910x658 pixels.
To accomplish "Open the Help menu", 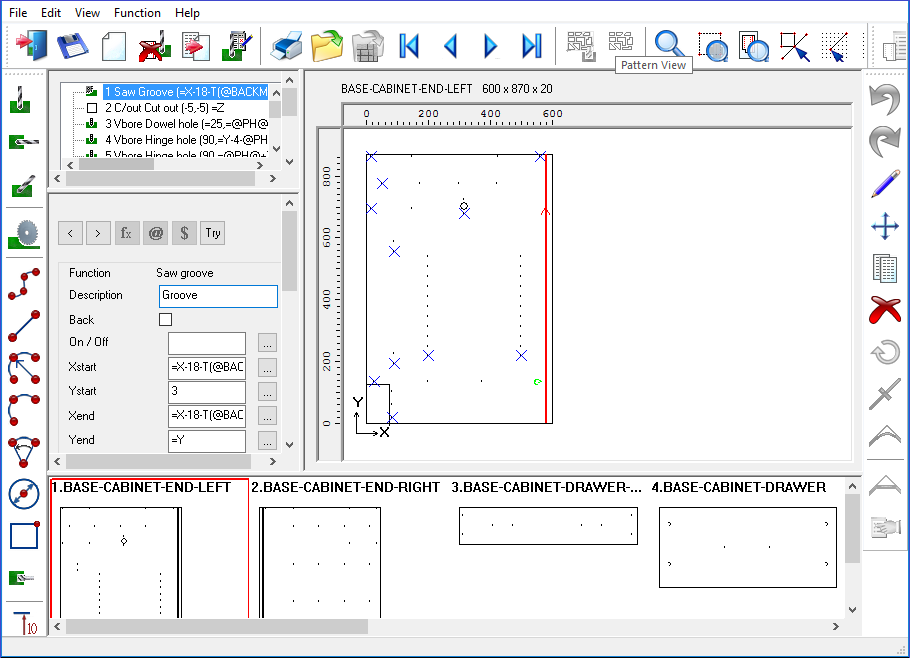I will click(x=187, y=13).
